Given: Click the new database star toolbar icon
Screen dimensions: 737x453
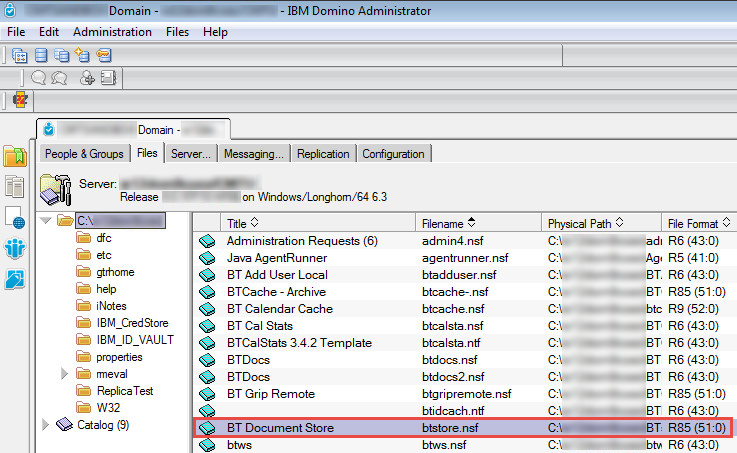Looking at the screenshot, I should [x=82, y=55].
